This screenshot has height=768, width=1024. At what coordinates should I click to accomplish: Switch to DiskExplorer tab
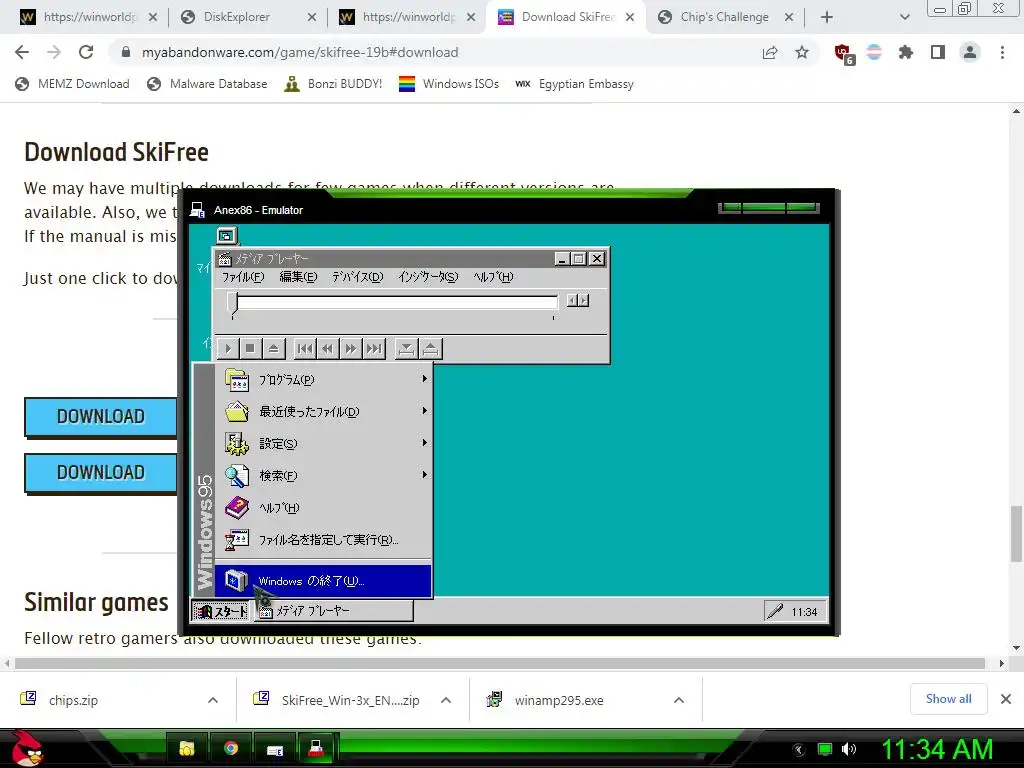pos(248,17)
